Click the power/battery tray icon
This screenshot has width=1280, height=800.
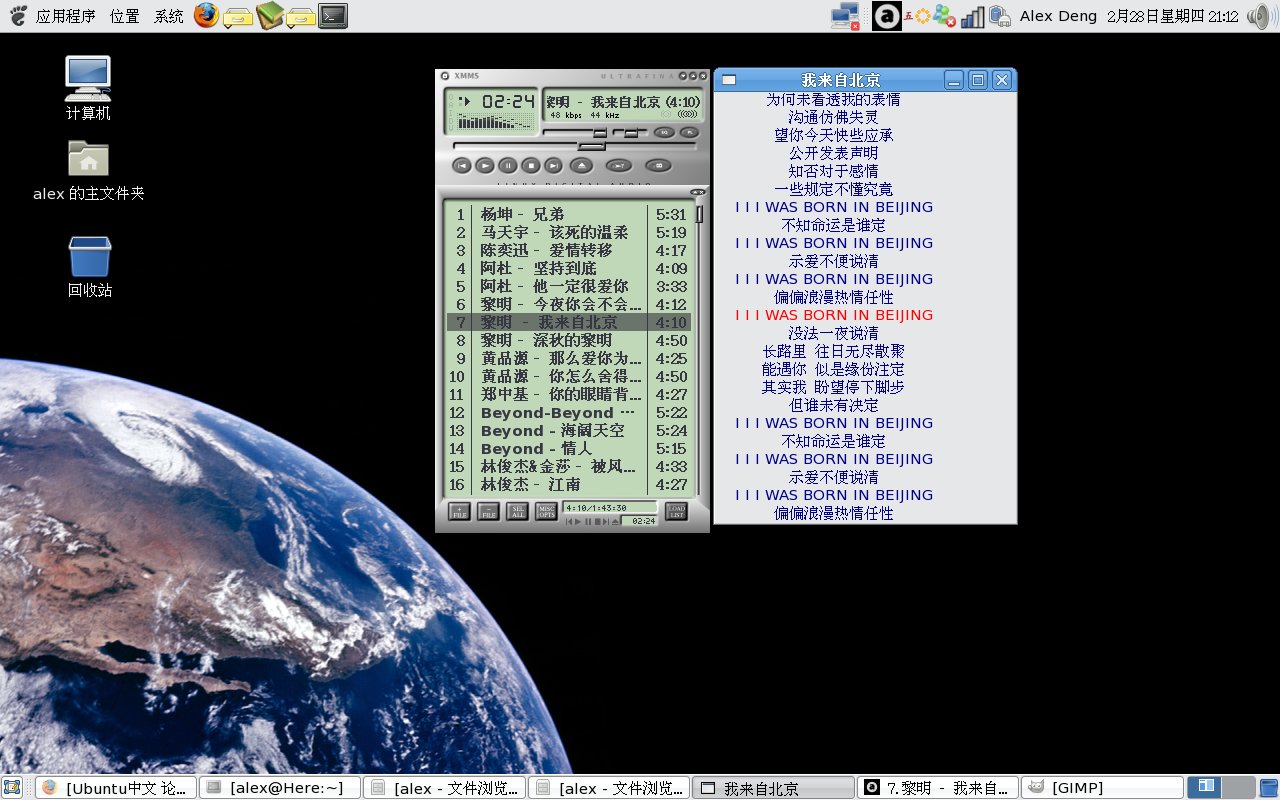point(999,16)
